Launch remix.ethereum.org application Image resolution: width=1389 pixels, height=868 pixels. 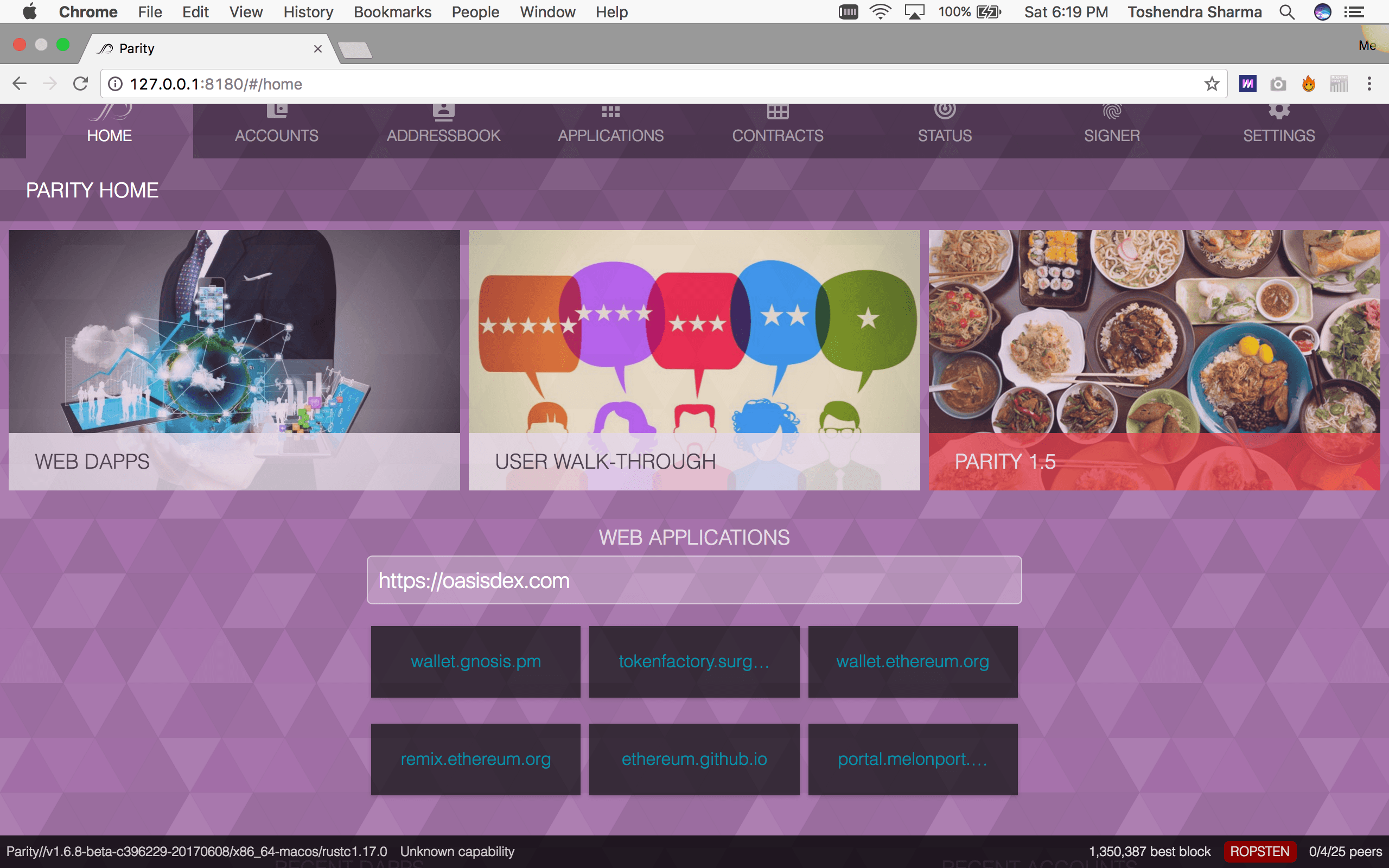pos(475,759)
